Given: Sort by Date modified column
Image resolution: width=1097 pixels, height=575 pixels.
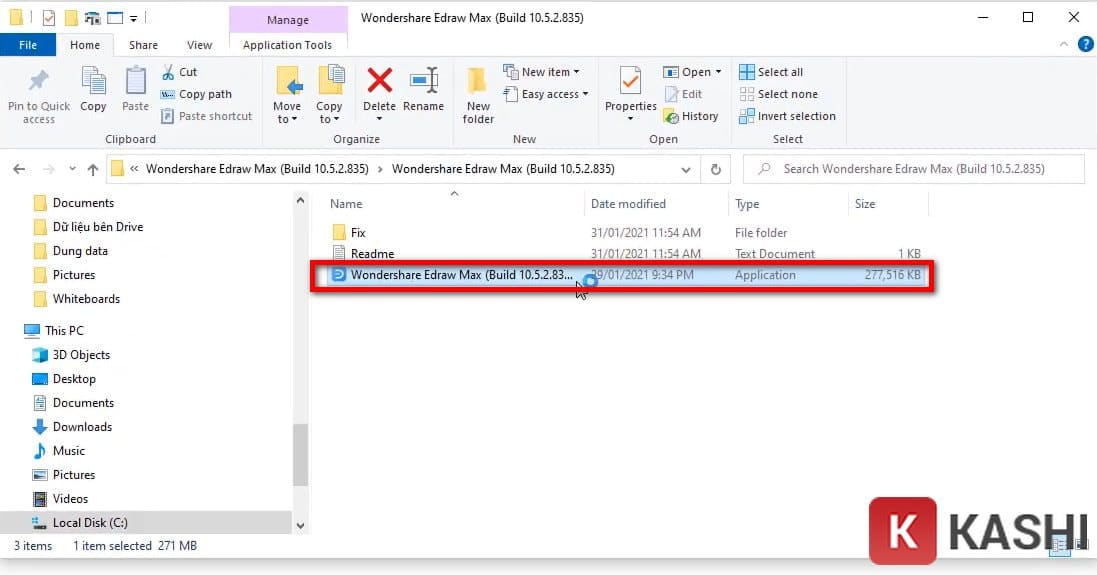Looking at the screenshot, I should point(628,204).
